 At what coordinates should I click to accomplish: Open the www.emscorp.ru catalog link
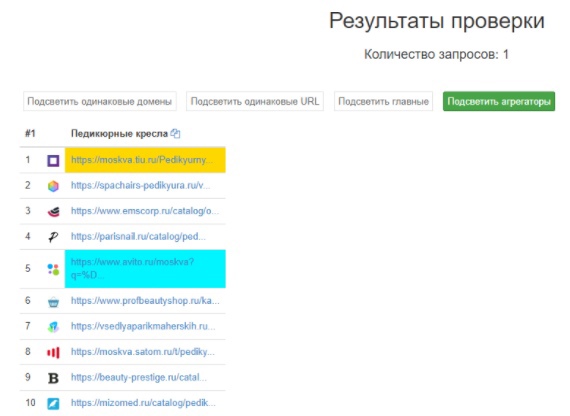(145, 211)
